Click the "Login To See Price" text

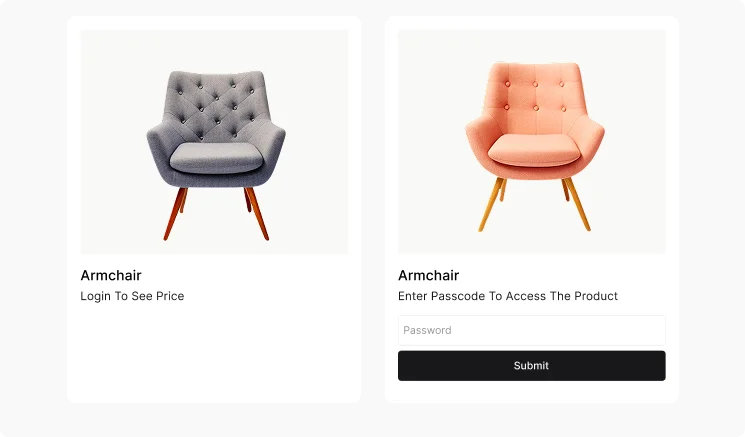[x=132, y=296]
